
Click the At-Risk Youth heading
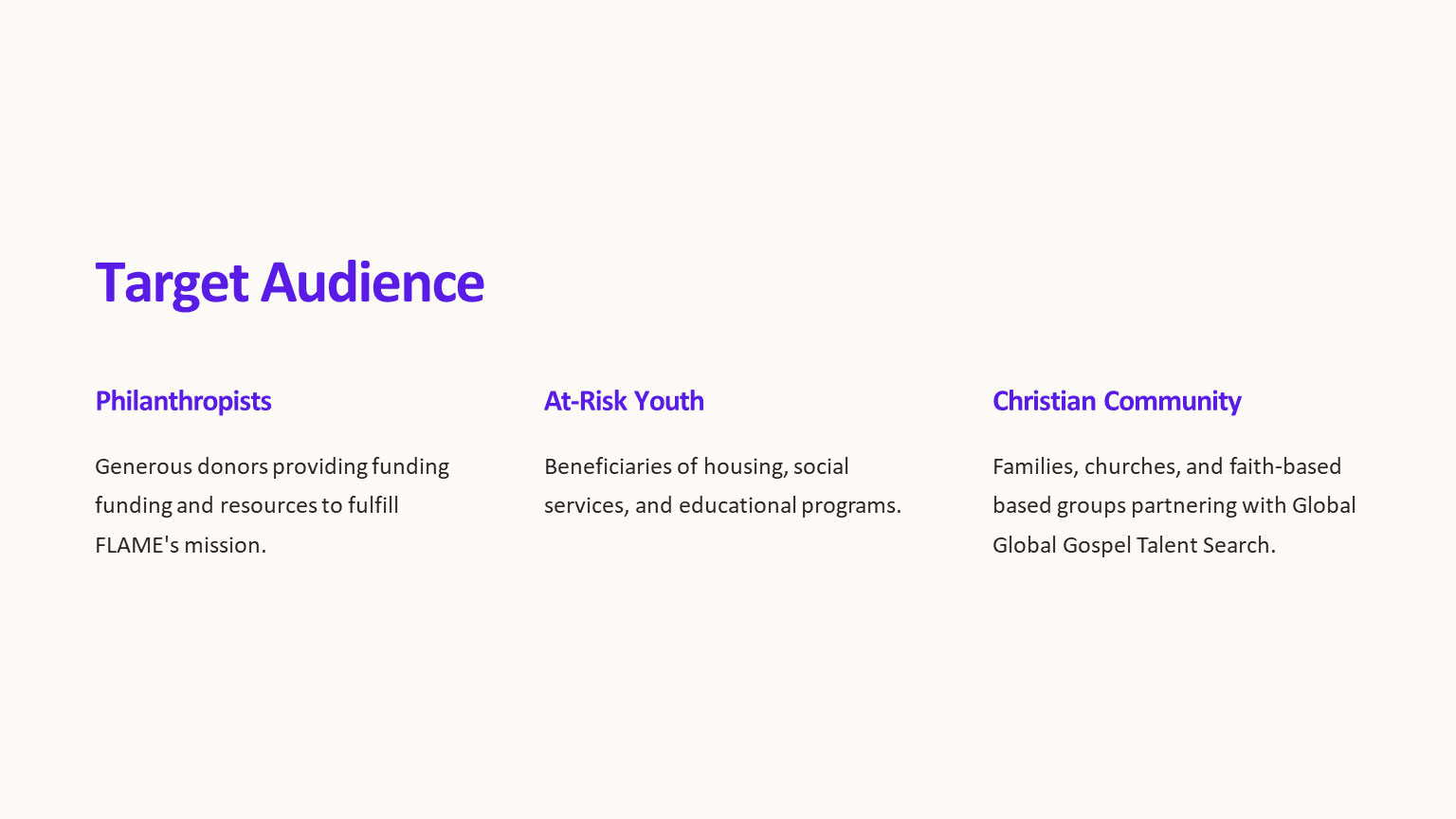coord(624,401)
